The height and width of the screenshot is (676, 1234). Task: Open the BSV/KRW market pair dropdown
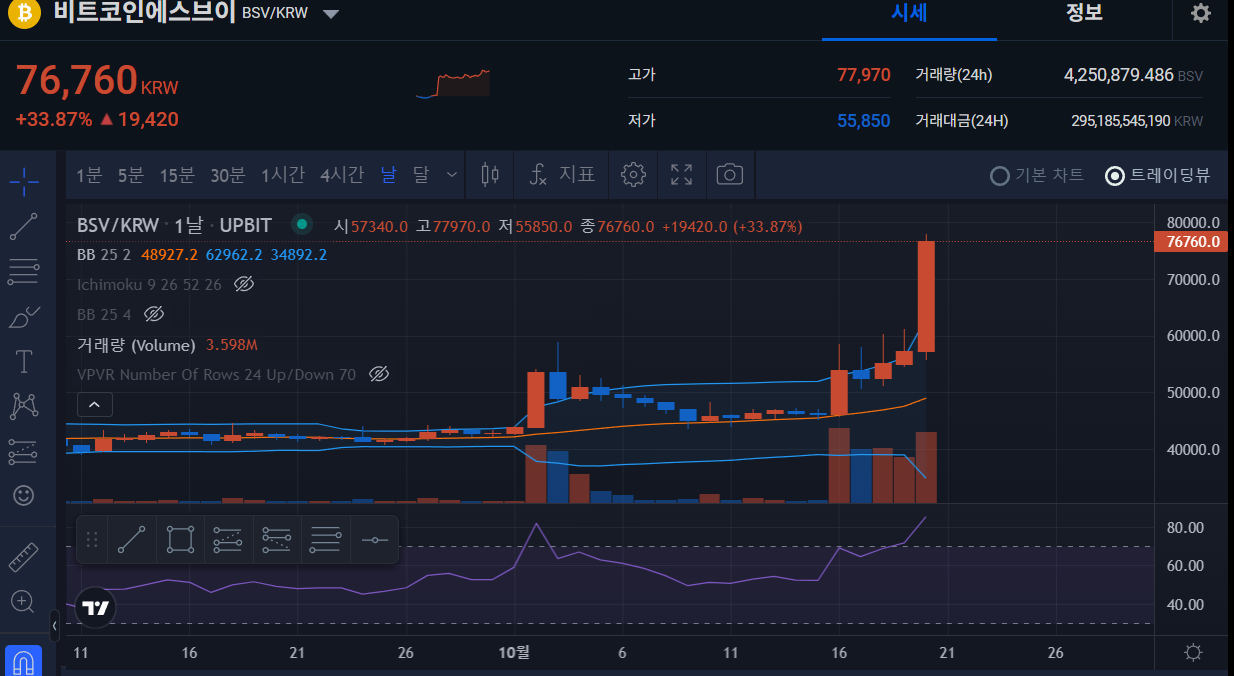coord(331,14)
